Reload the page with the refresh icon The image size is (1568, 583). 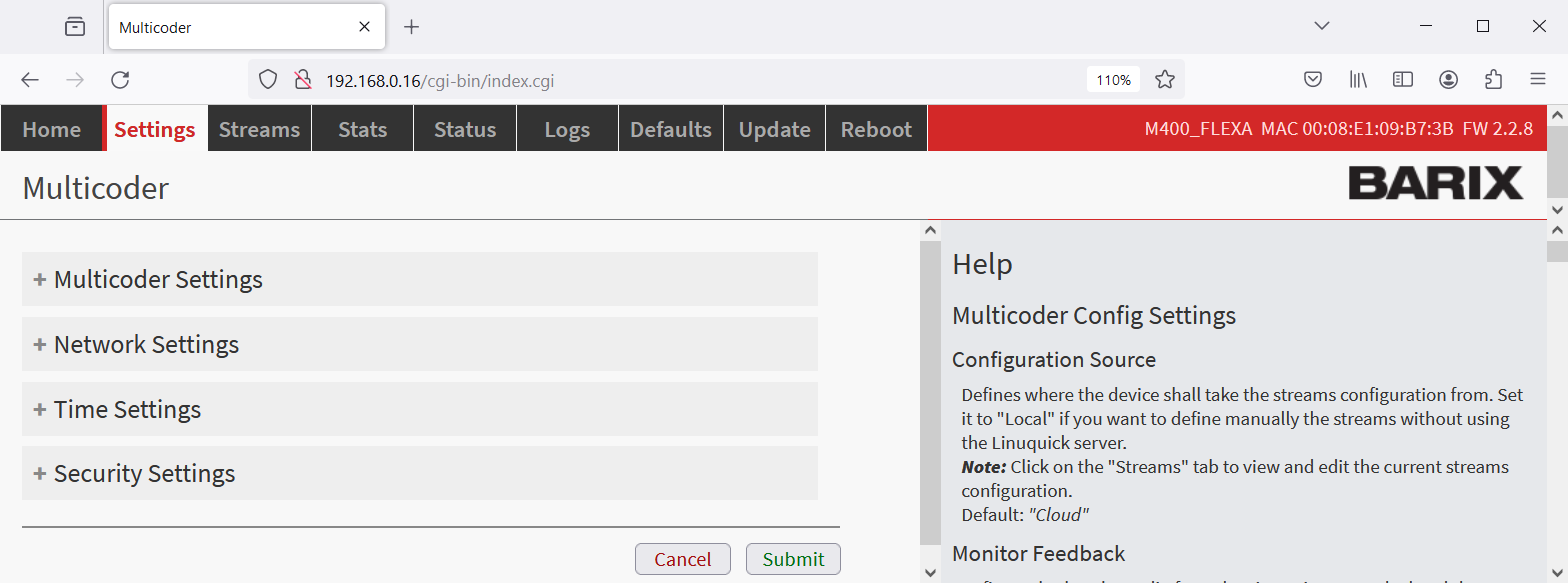point(120,80)
